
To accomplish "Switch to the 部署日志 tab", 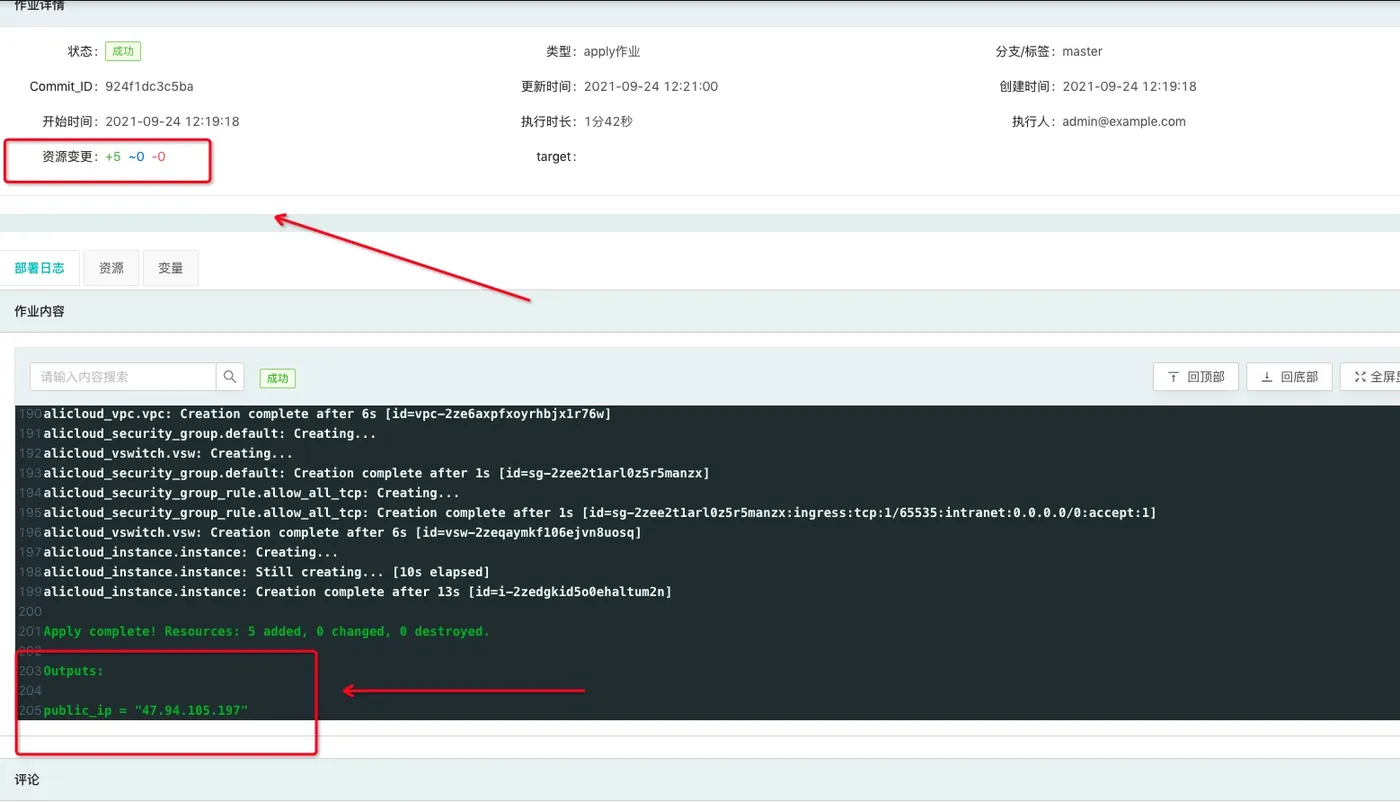I will coord(40,268).
